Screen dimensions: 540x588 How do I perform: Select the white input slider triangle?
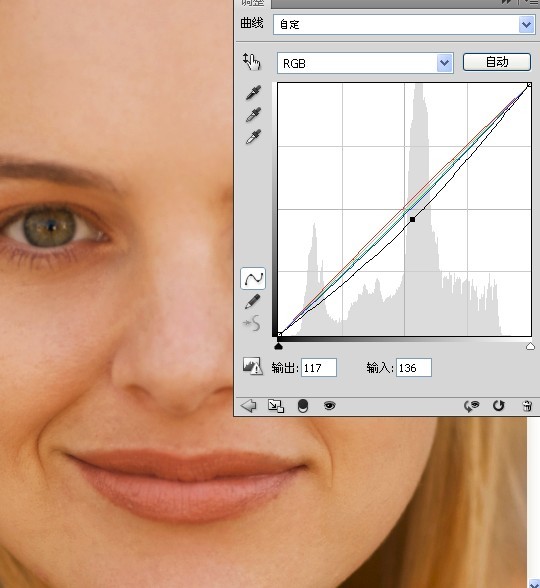530,346
